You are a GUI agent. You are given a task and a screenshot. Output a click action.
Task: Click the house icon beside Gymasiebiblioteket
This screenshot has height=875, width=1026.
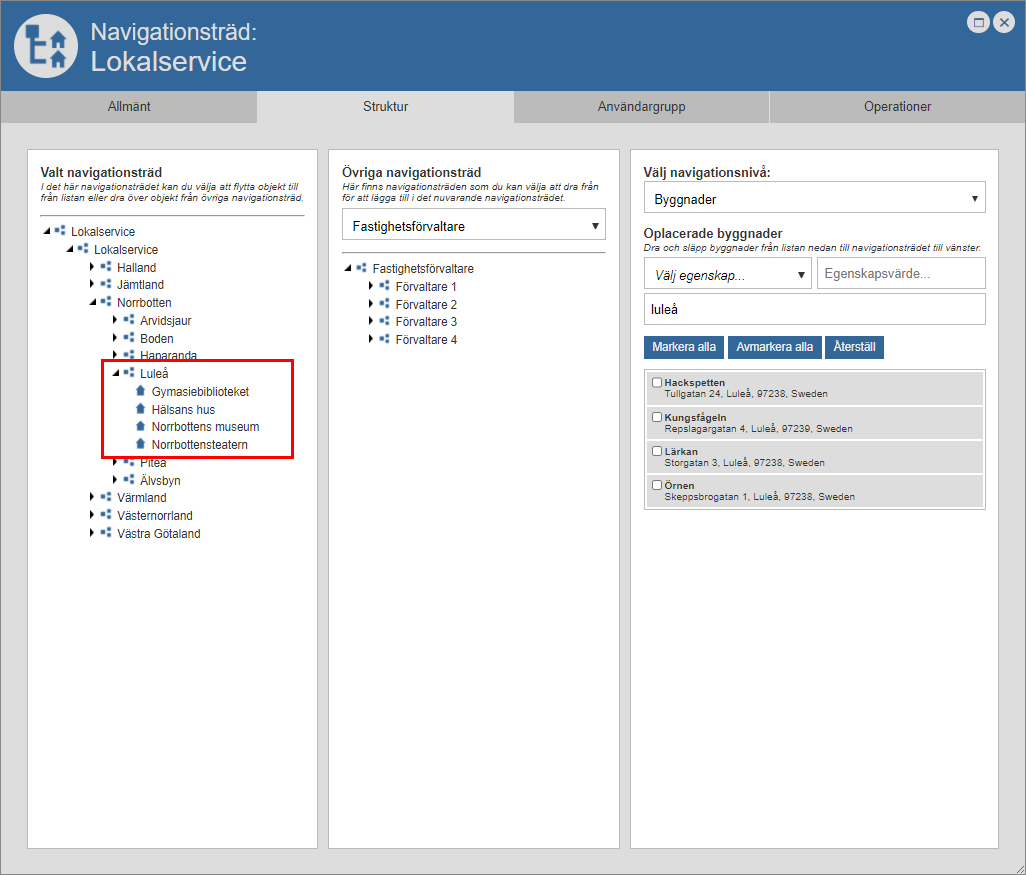[x=141, y=392]
